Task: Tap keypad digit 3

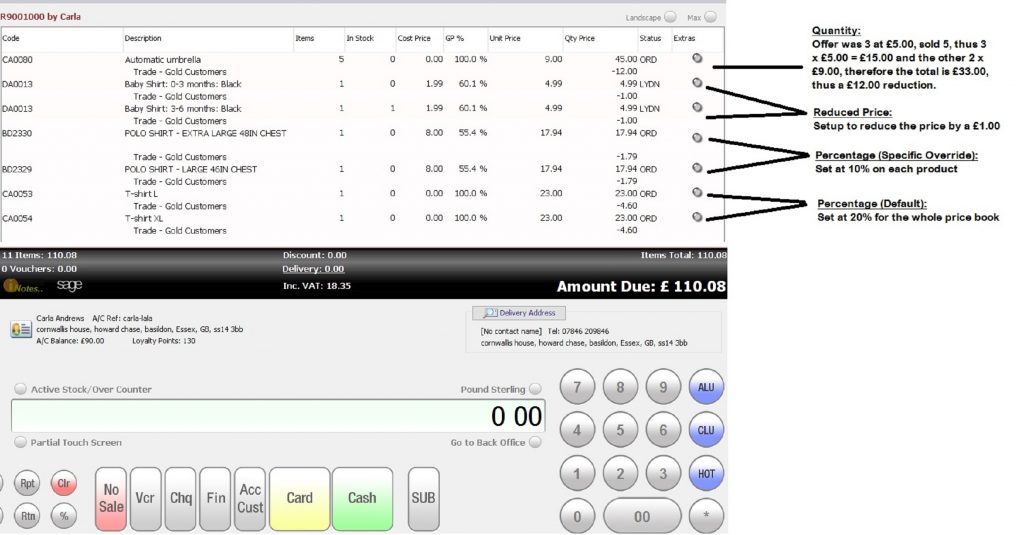Action: point(663,474)
